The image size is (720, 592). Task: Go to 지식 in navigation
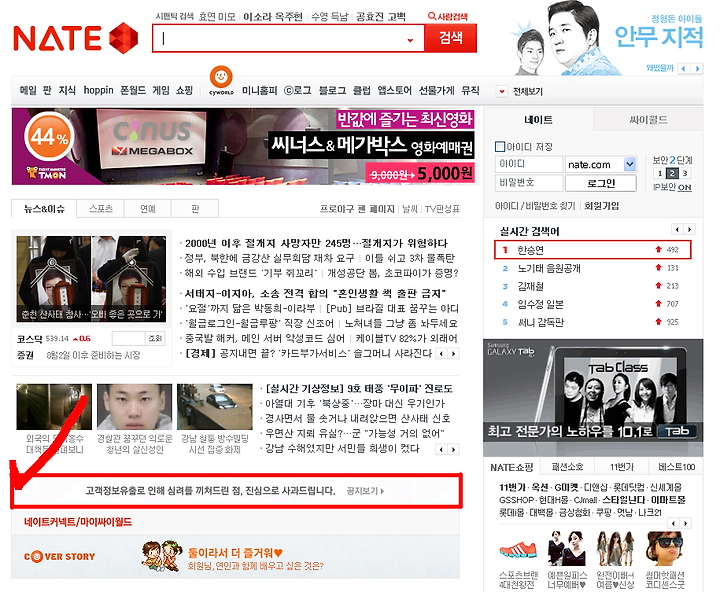[x=67, y=90]
